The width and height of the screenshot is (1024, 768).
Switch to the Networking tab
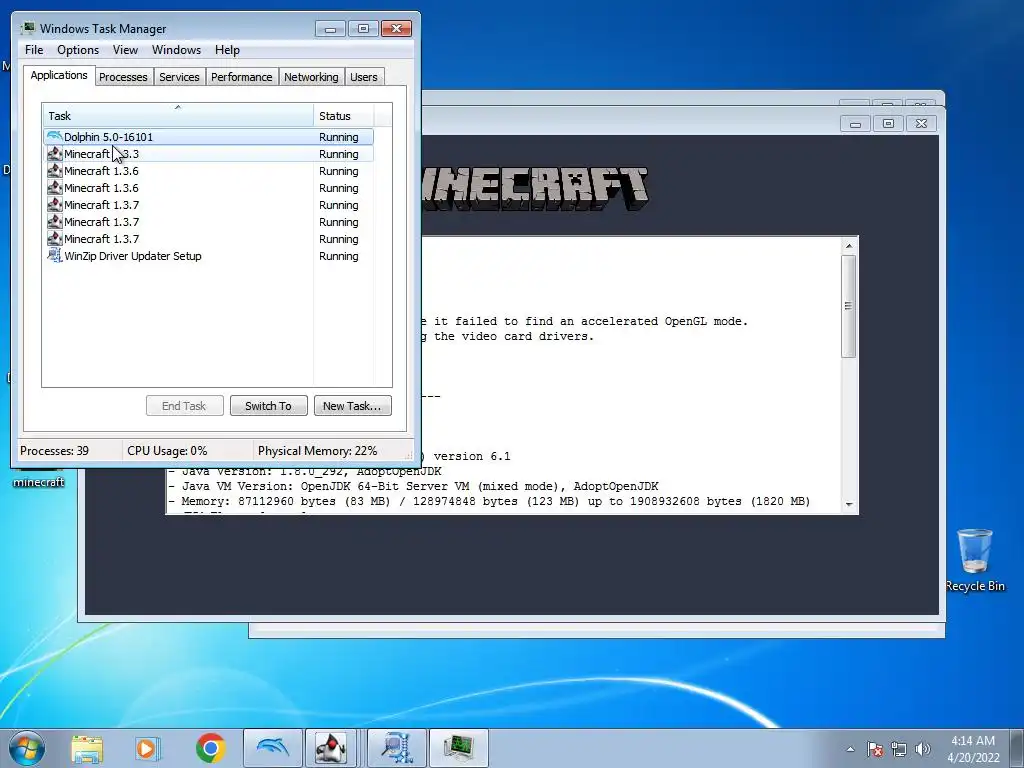pyautogui.click(x=311, y=77)
